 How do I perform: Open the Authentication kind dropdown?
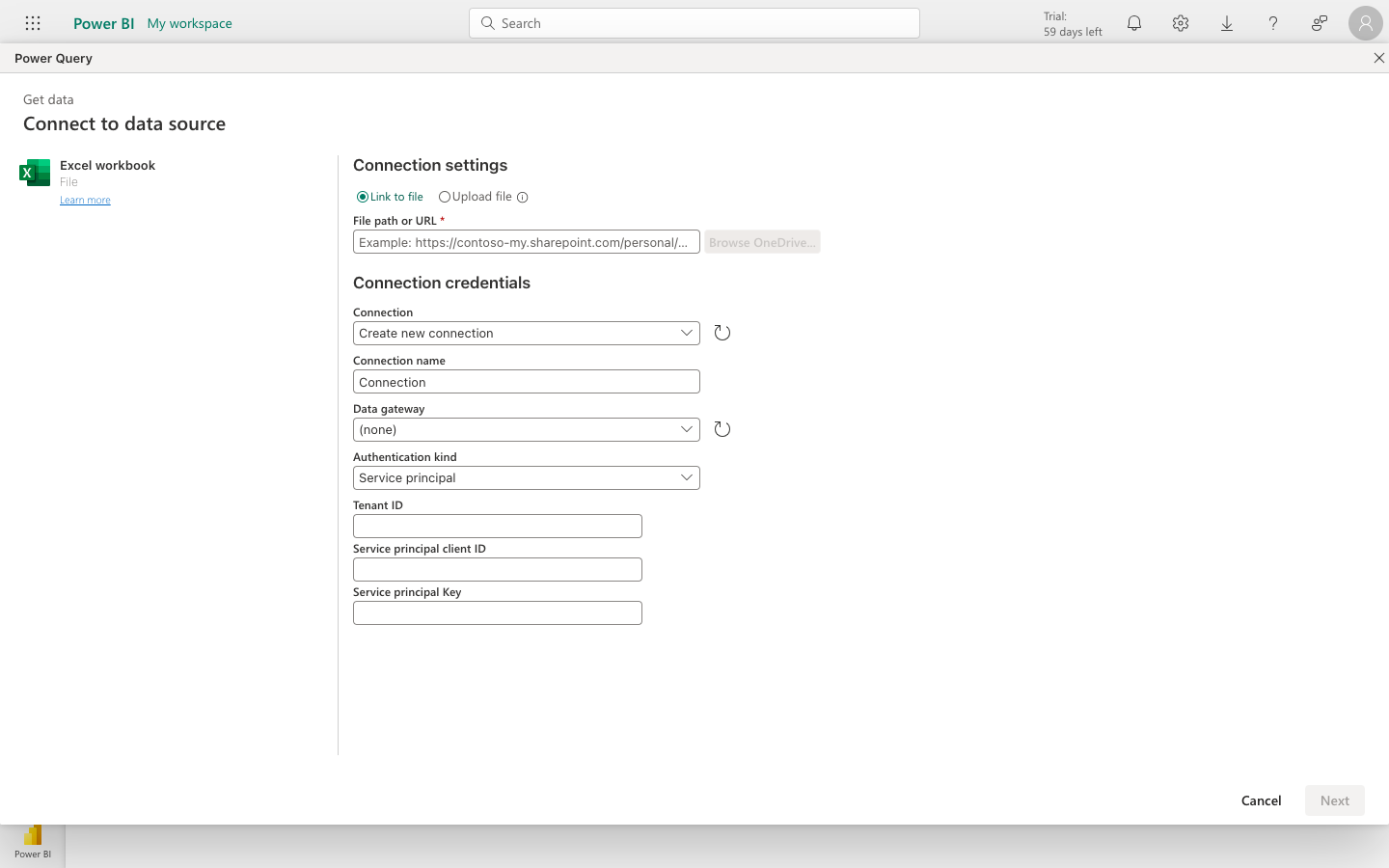[527, 477]
